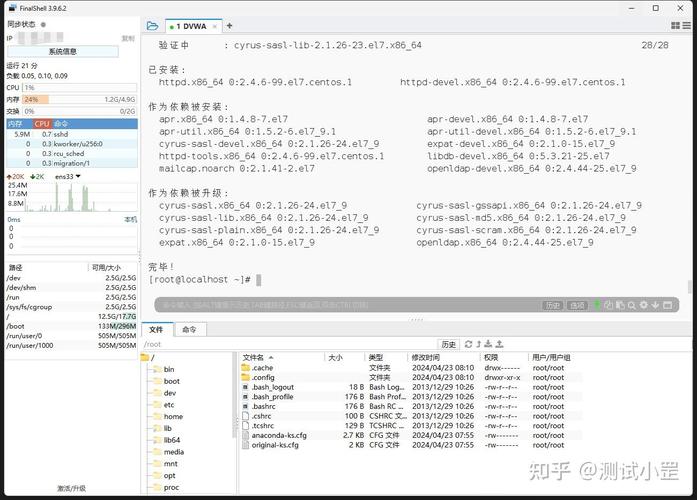Select the .bash_logout file

[411, 387]
